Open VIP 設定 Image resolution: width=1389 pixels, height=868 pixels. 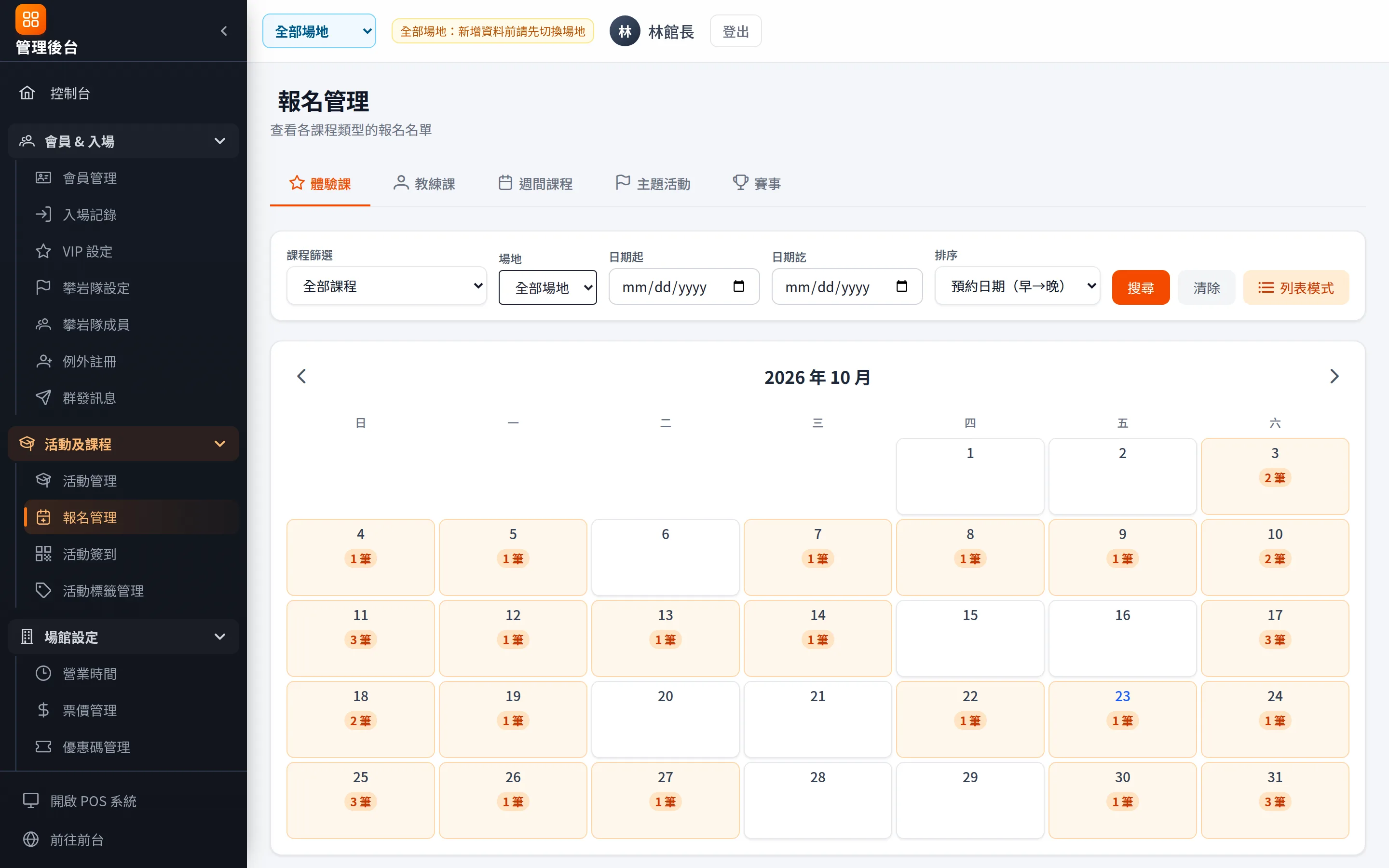(132, 251)
